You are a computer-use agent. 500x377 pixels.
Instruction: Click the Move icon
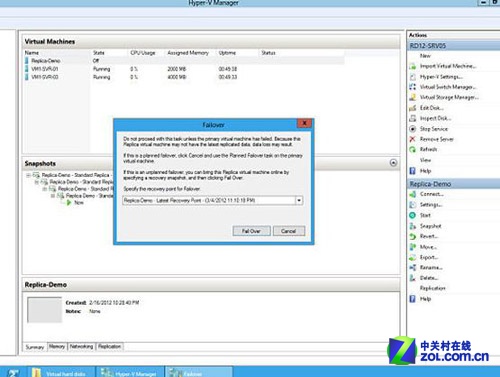click(x=413, y=247)
